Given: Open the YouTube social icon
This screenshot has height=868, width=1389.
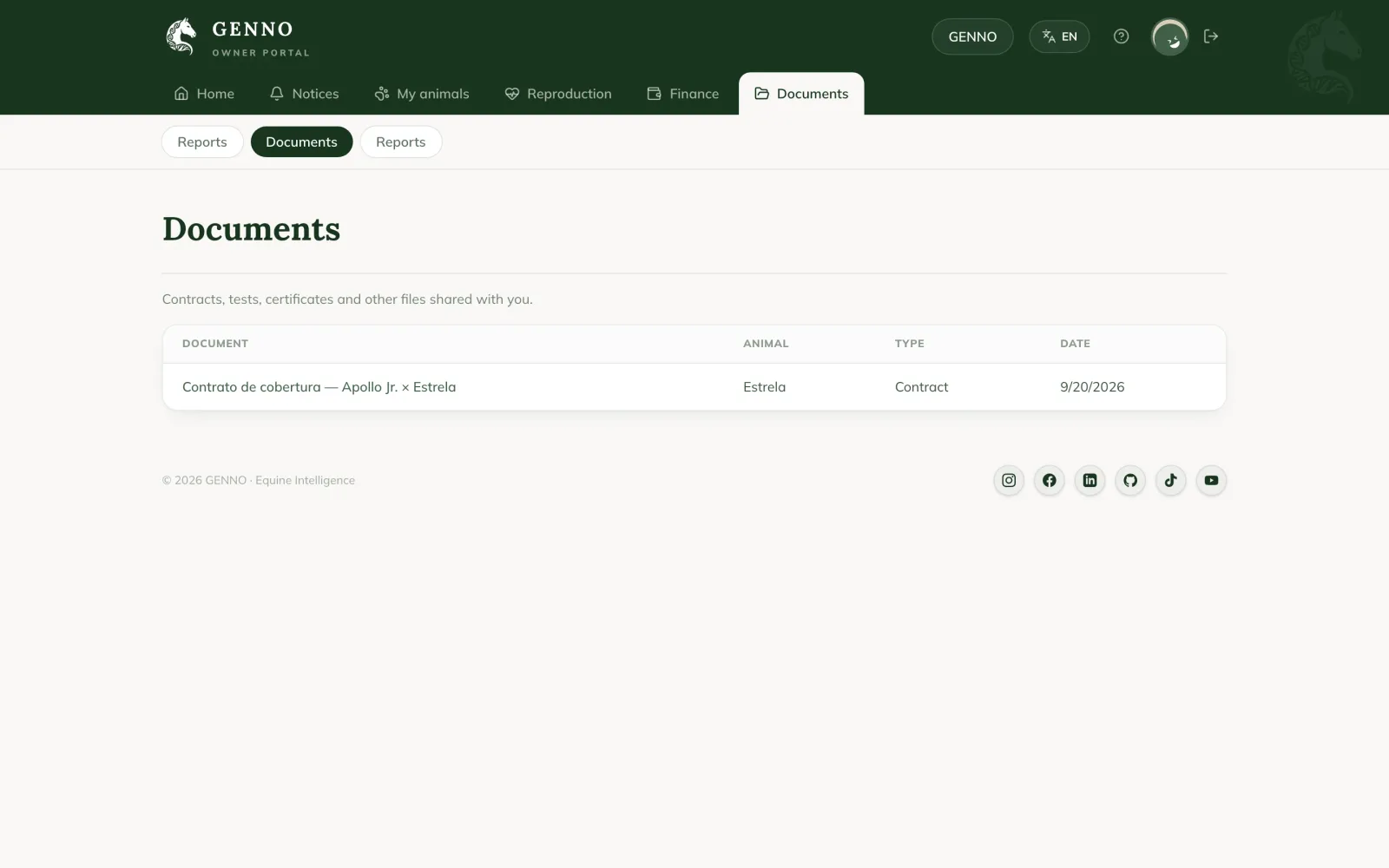Looking at the screenshot, I should tap(1211, 480).
